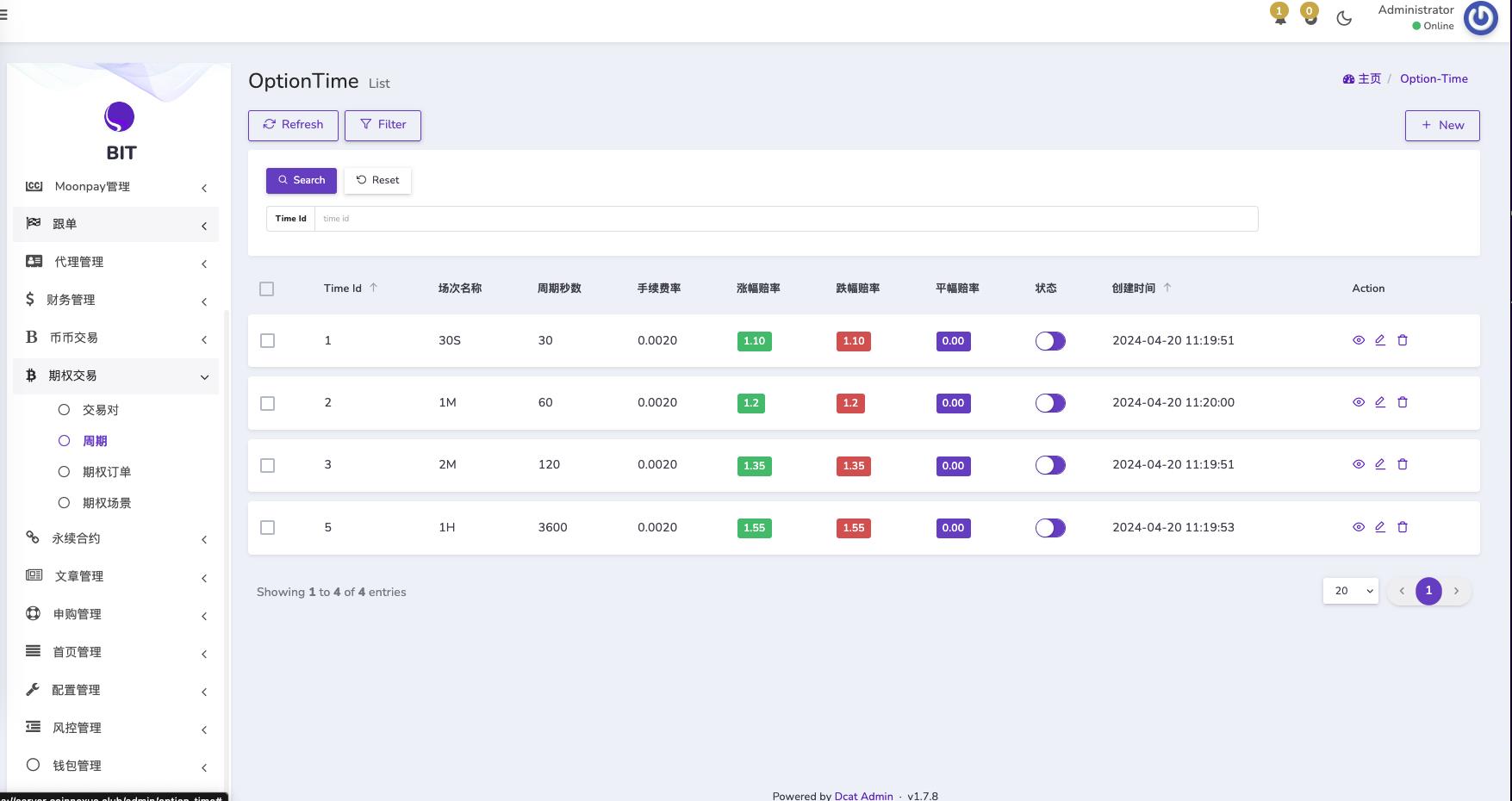Toggle the status switch for row 30S
1512x801 pixels.
point(1050,341)
